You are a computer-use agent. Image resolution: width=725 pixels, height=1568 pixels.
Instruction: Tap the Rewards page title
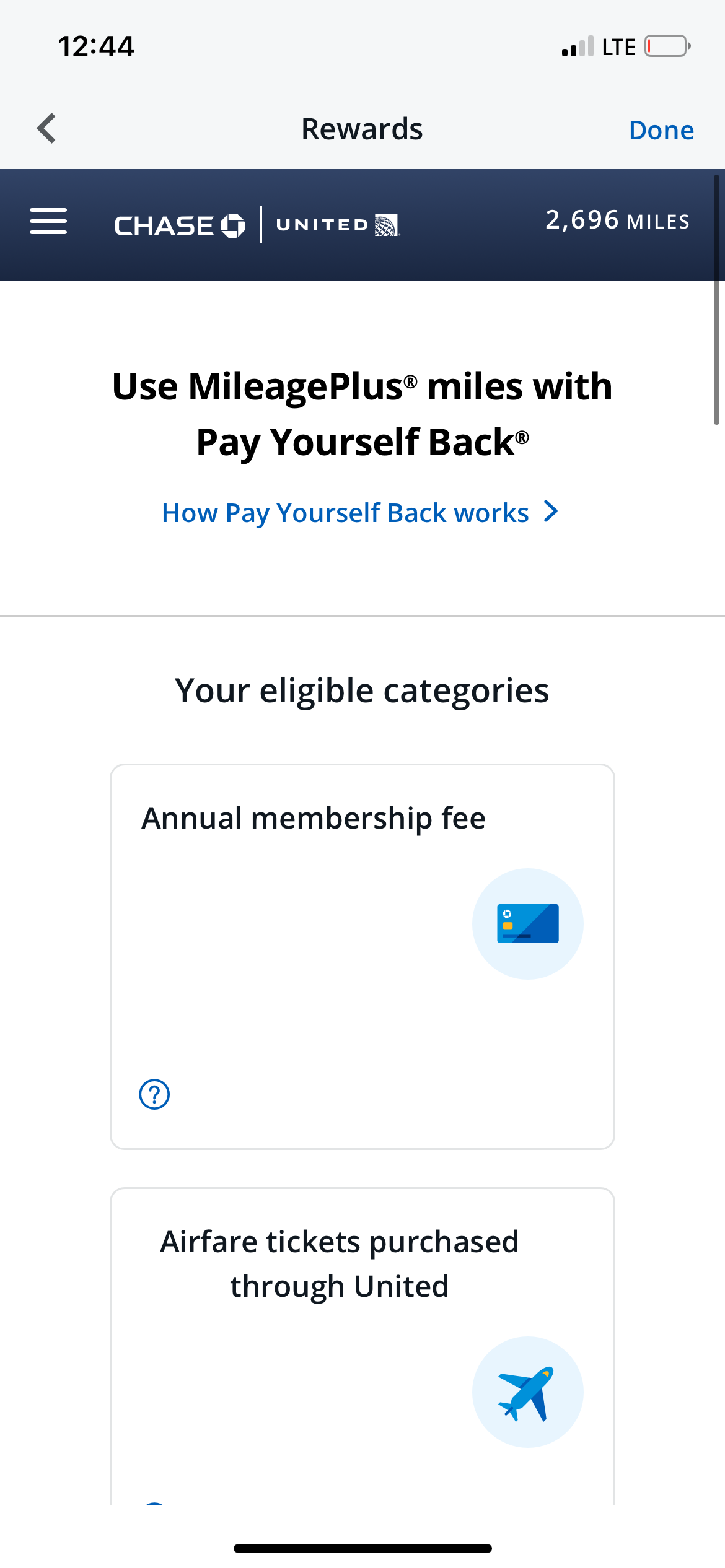point(362,129)
